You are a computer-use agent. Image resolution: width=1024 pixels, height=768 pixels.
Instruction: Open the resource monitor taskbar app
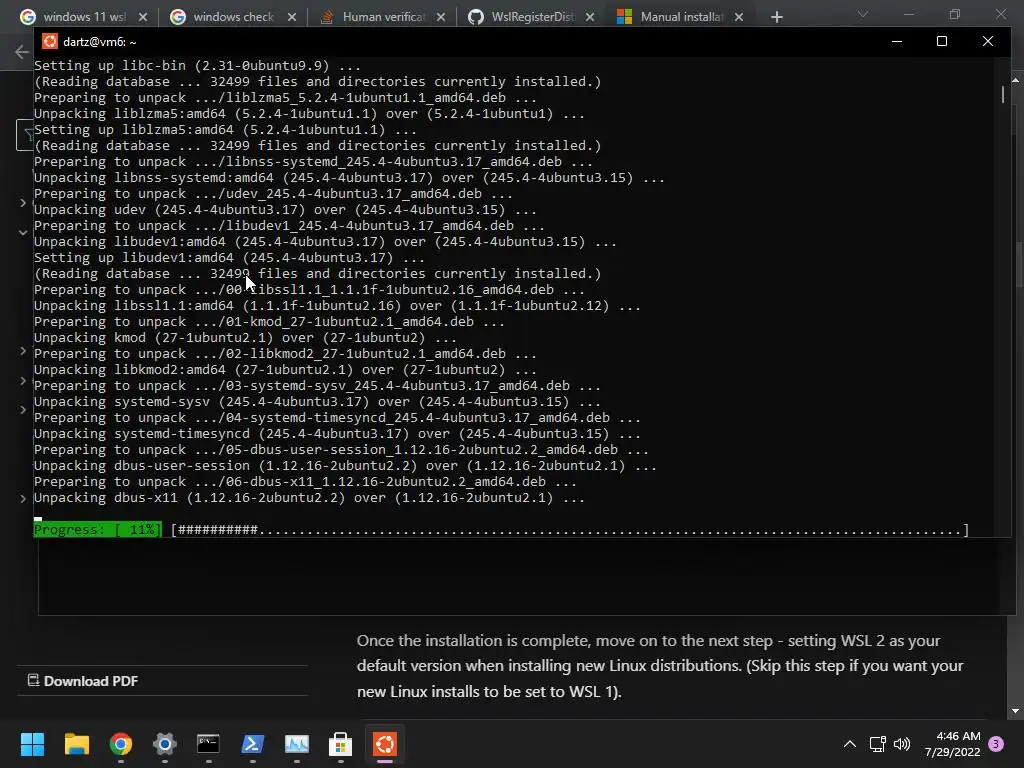click(296, 744)
